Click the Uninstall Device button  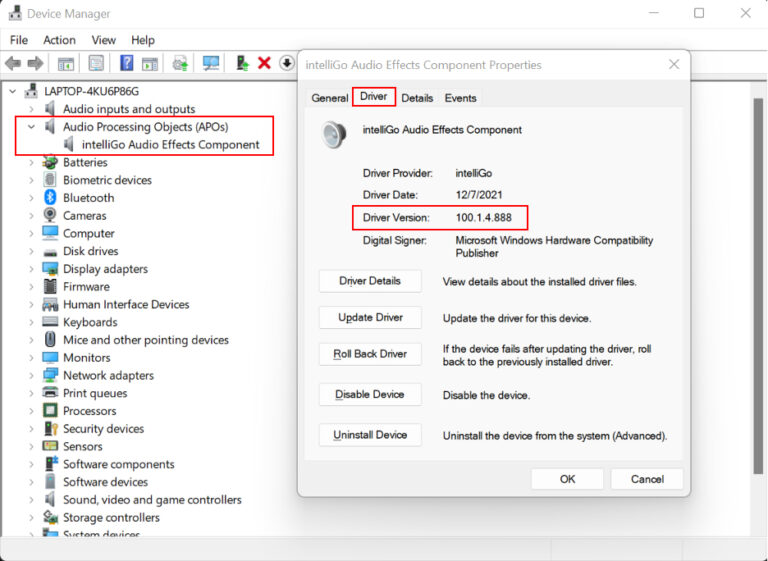[x=370, y=435]
